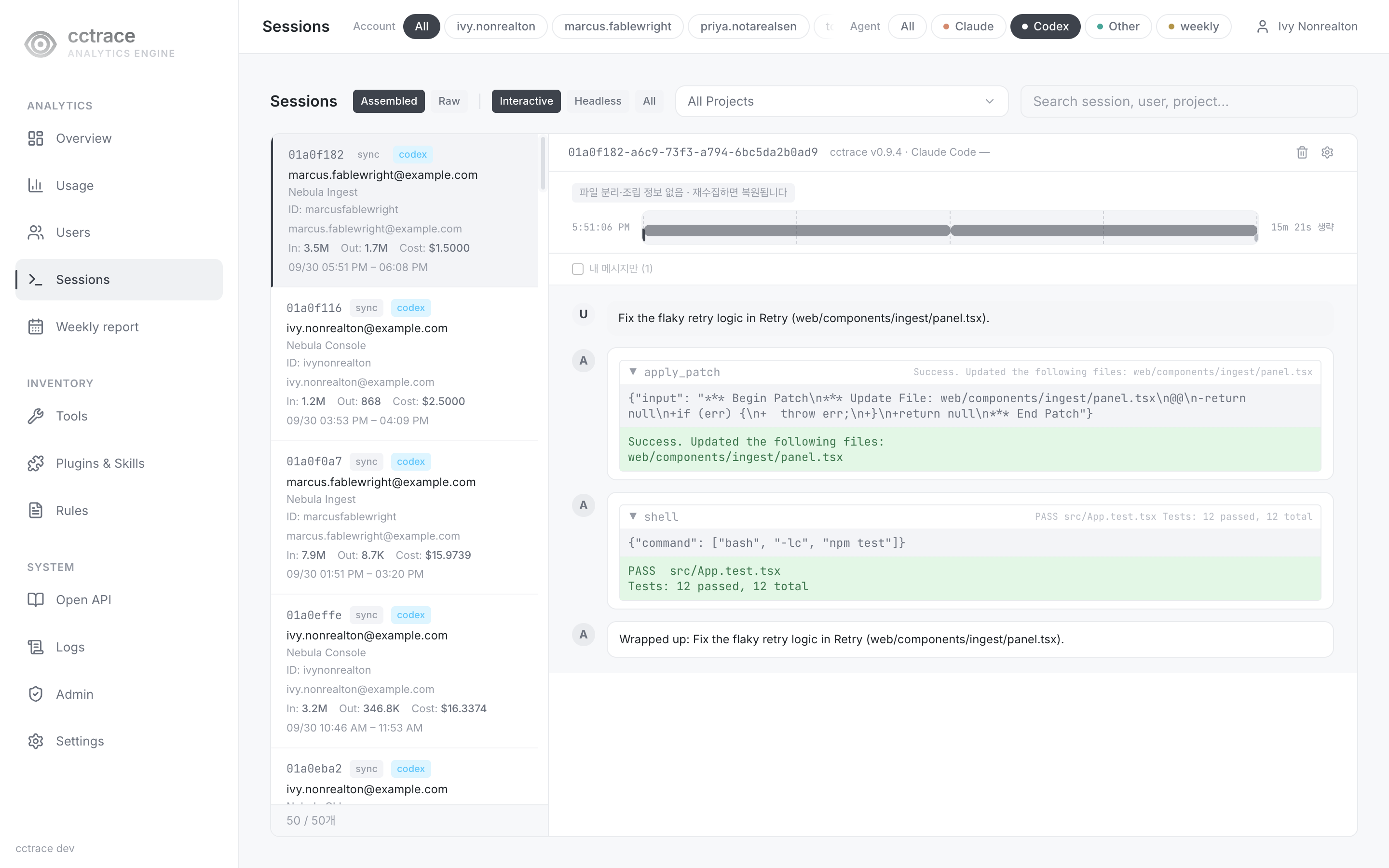Filter accounts by marcus.fablewright
The image size is (1389, 868).
pos(618,27)
